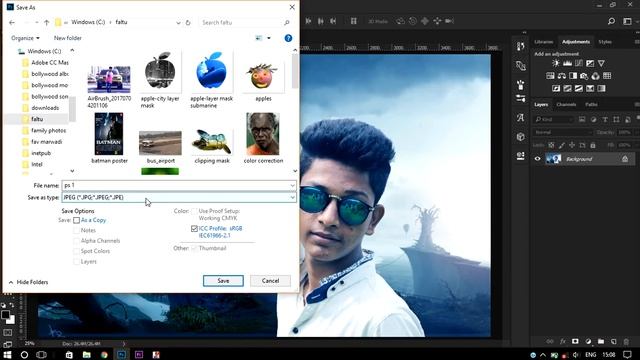
Task: Add a Color Lookup adjustment
Action: [607, 76]
